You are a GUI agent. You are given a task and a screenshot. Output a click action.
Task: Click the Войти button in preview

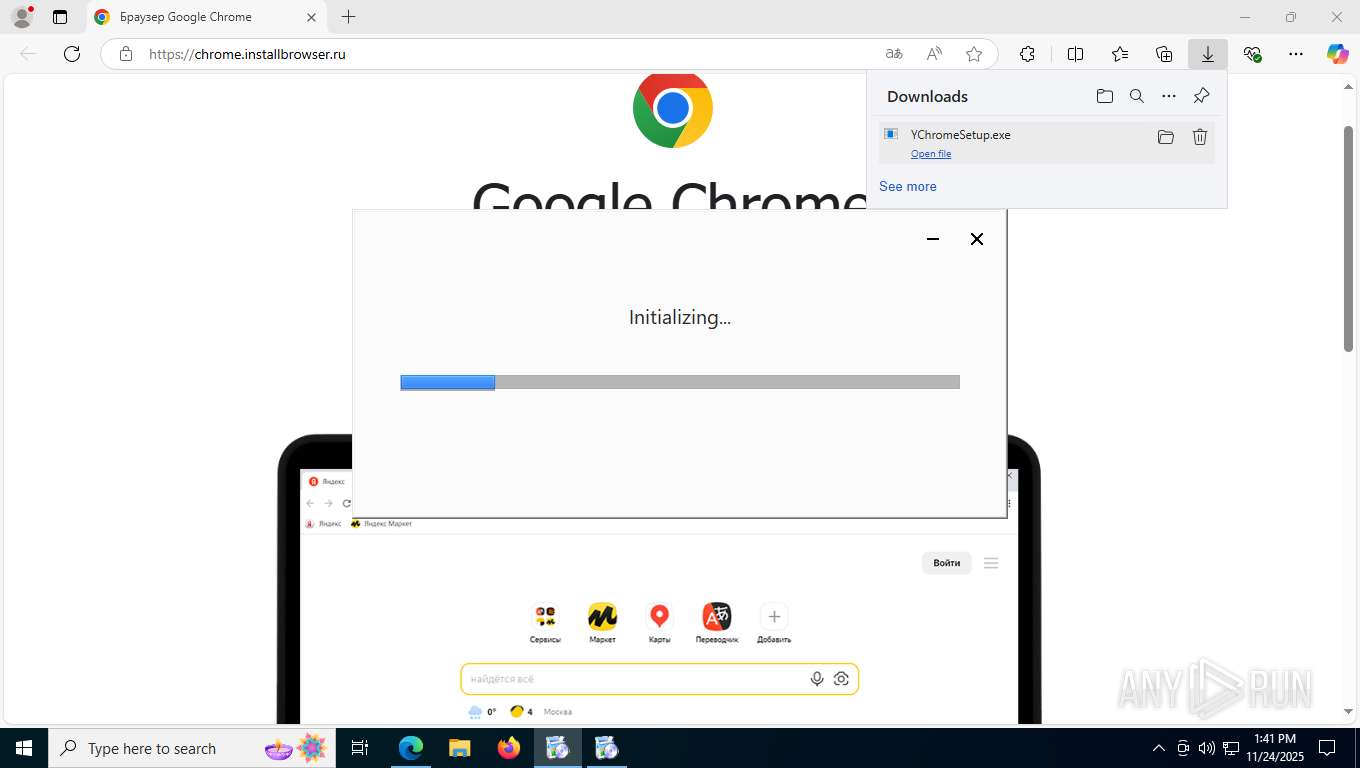pyautogui.click(x=947, y=563)
